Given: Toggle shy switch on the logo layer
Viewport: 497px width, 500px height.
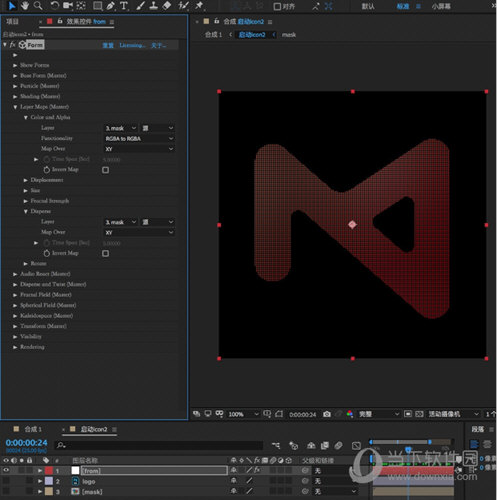Looking at the screenshot, I should pos(234,481).
